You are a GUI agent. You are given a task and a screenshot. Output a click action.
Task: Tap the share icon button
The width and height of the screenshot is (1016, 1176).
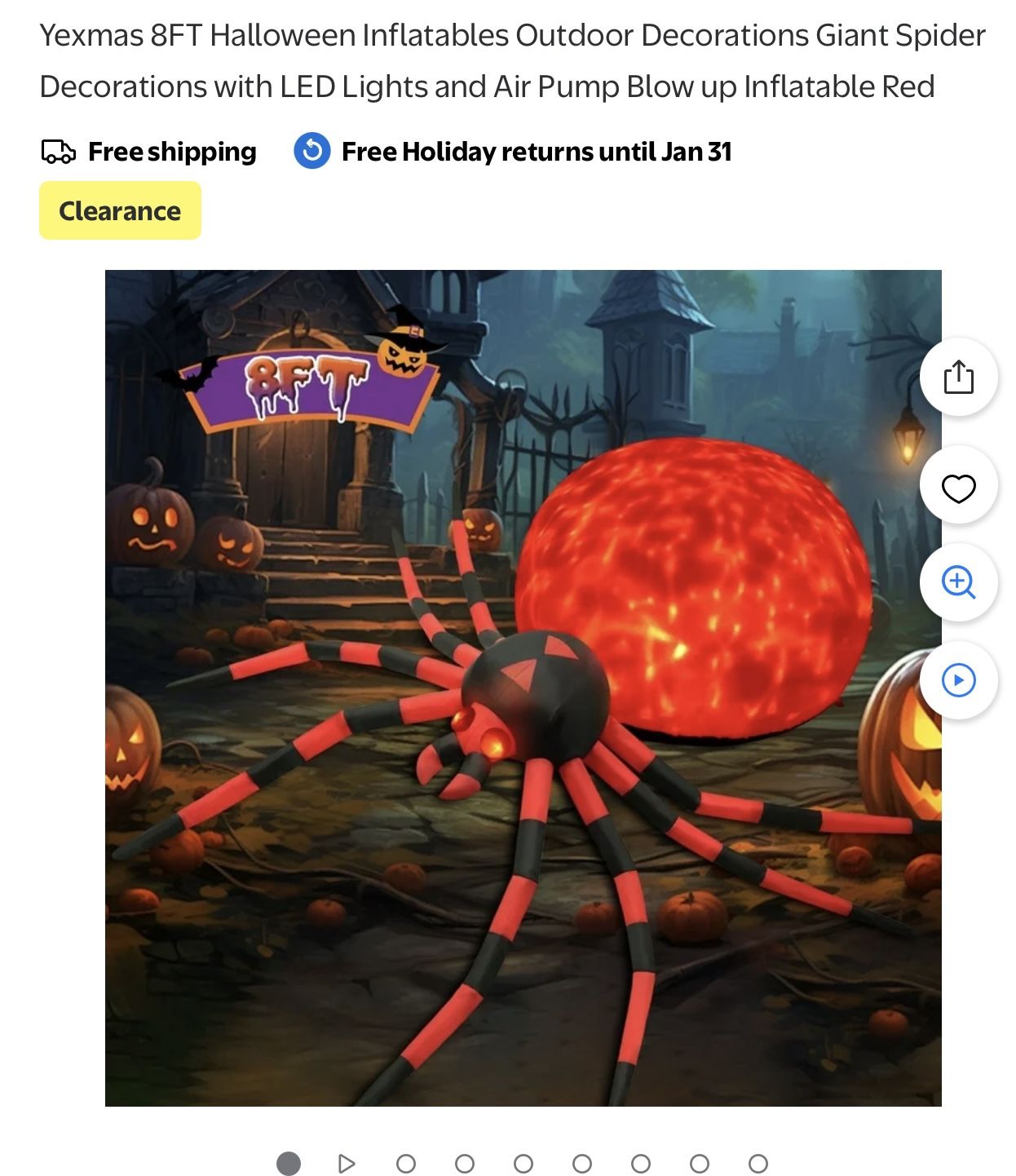(958, 377)
